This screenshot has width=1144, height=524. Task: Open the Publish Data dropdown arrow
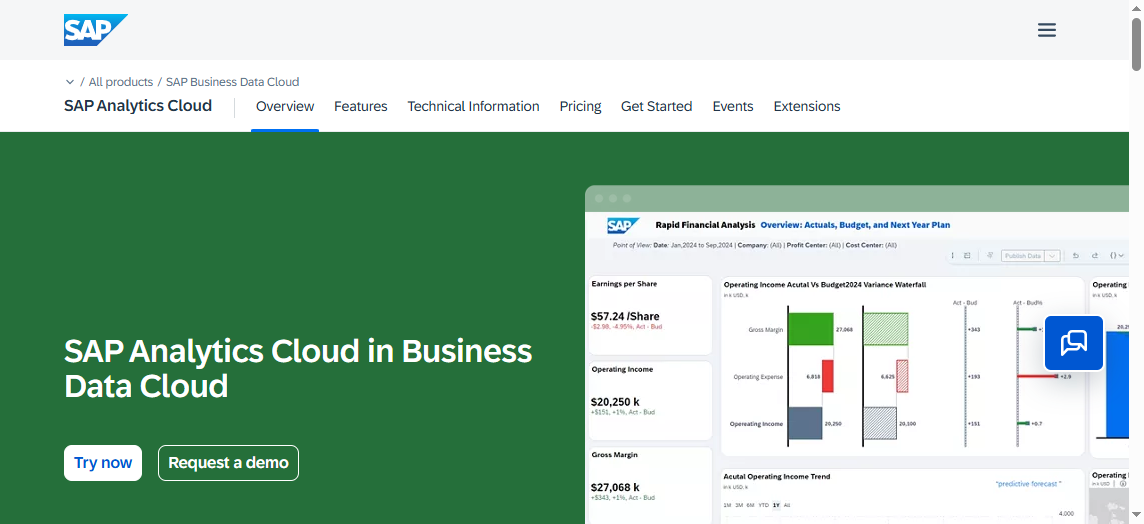point(1052,256)
